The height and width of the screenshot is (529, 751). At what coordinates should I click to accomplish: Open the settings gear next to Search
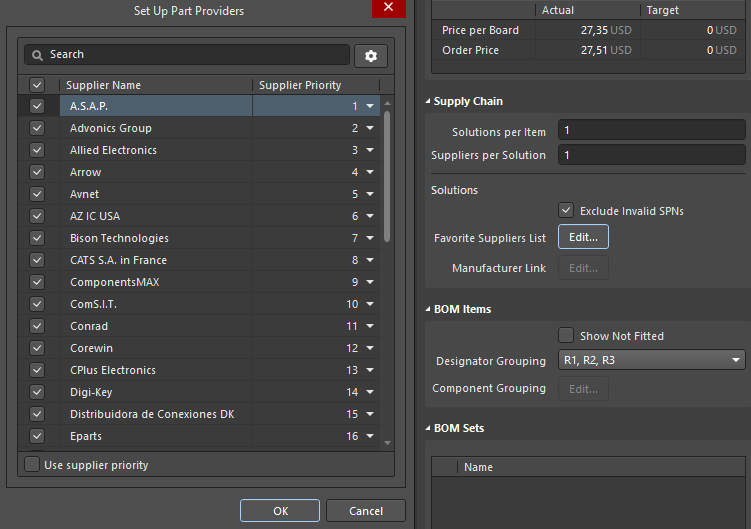pyautogui.click(x=371, y=56)
